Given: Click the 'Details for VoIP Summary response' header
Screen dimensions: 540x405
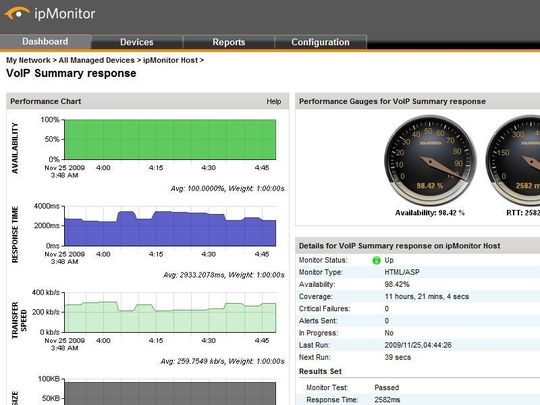Looking at the screenshot, I should point(417,246).
